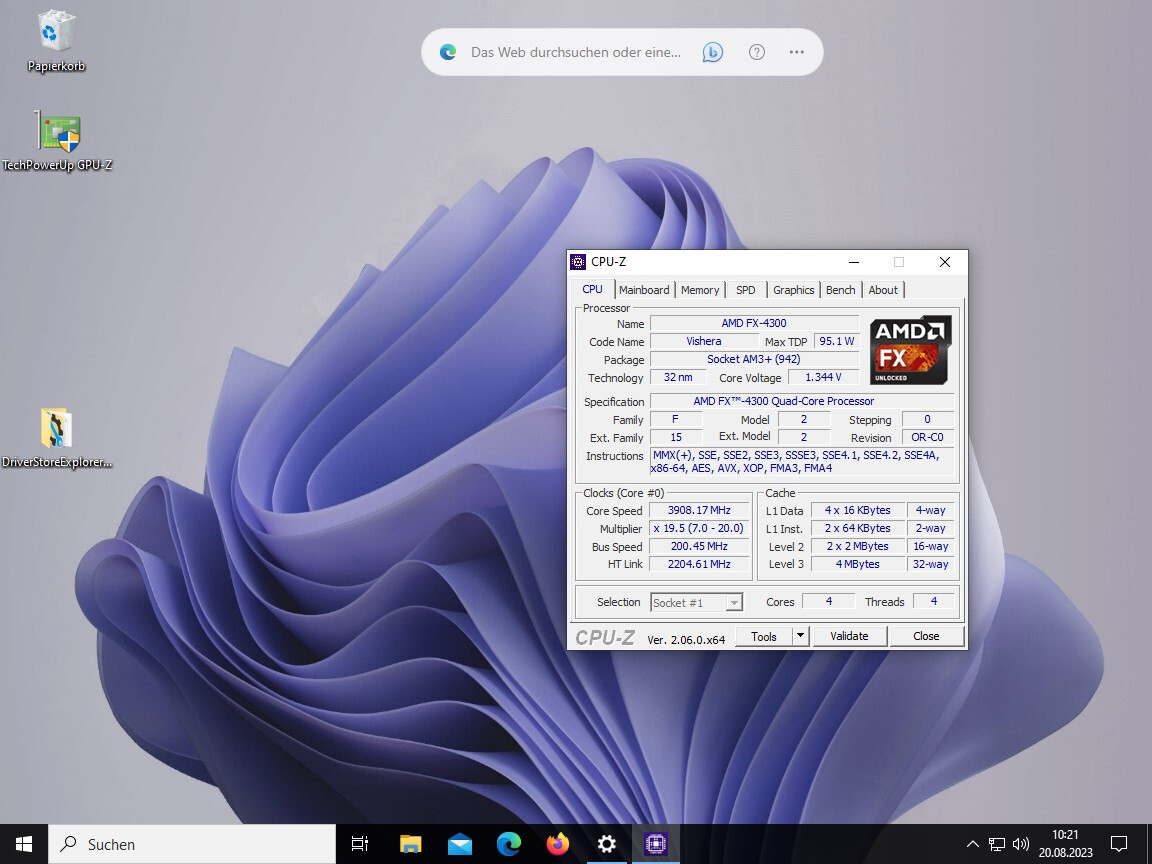
Task: Click the Level 3 value 4 MBytes
Action: click(857, 564)
